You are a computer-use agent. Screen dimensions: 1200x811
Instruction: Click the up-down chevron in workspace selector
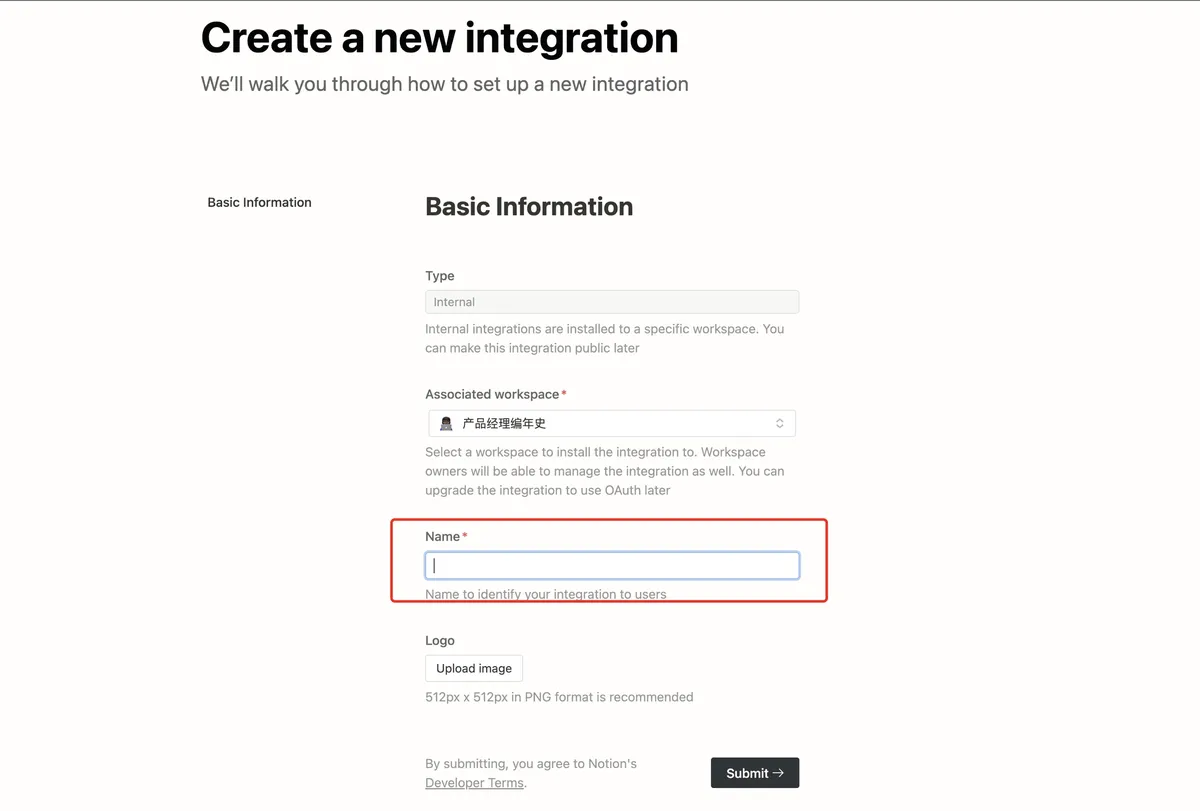(780, 424)
